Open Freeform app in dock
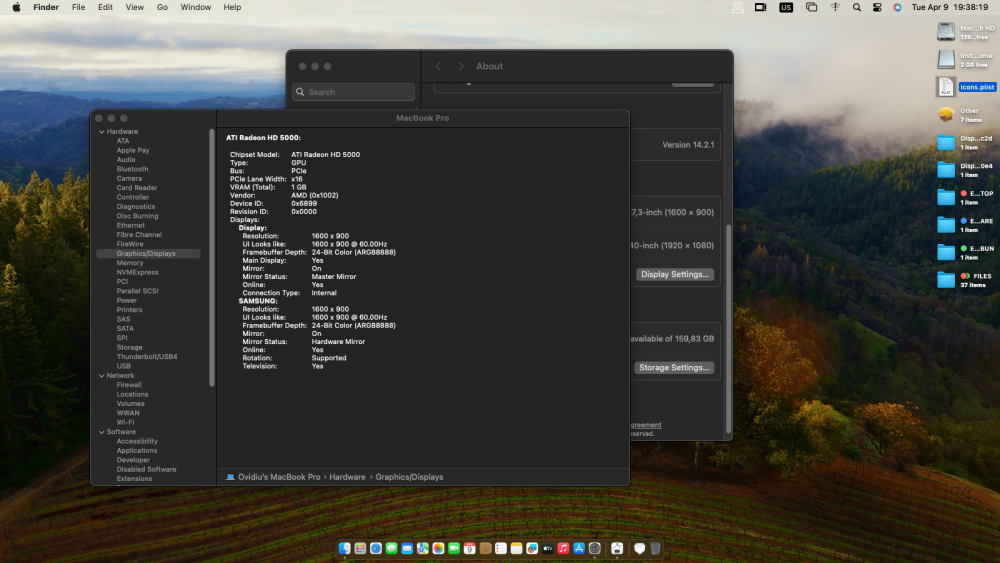The height and width of the screenshot is (563, 1000). coord(532,548)
